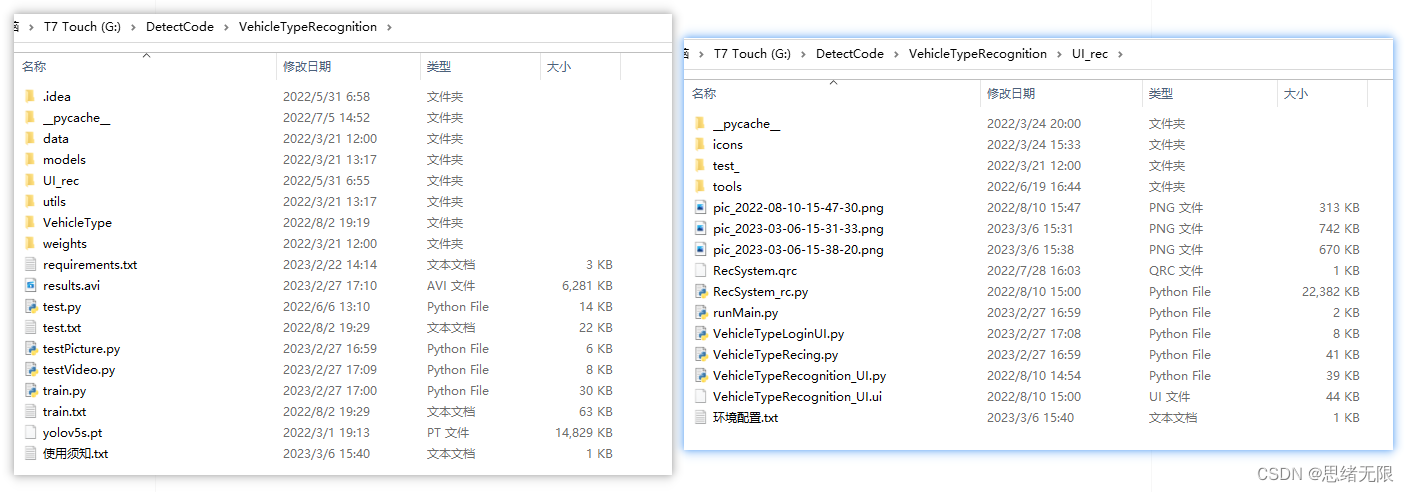This screenshot has height=492, width=1409.
Task: Select the 使用须知.txt file name
Action: [75, 454]
